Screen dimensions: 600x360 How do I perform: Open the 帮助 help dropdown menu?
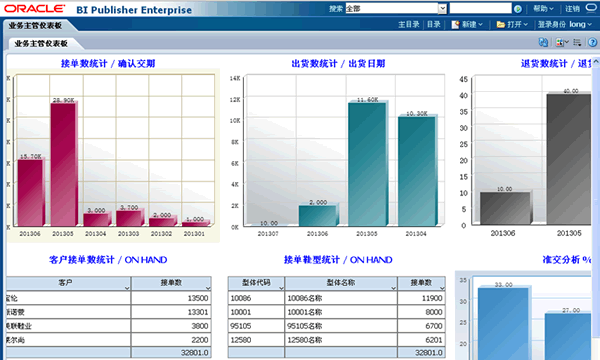(x=543, y=8)
